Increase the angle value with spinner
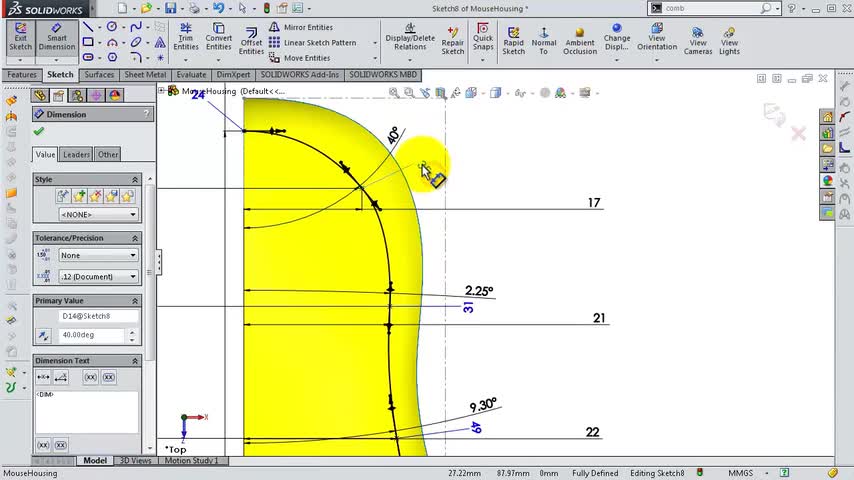This screenshot has height=480, width=854. click(132, 332)
